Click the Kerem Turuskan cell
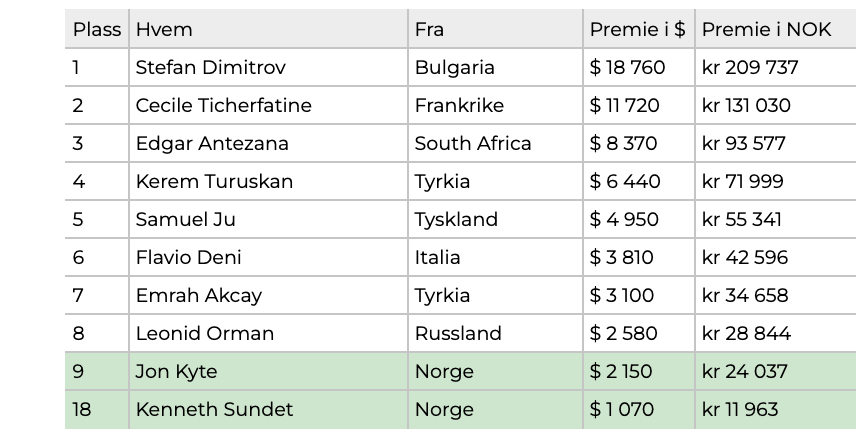The height and width of the screenshot is (438, 866). pyautogui.click(x=268, y=182)
